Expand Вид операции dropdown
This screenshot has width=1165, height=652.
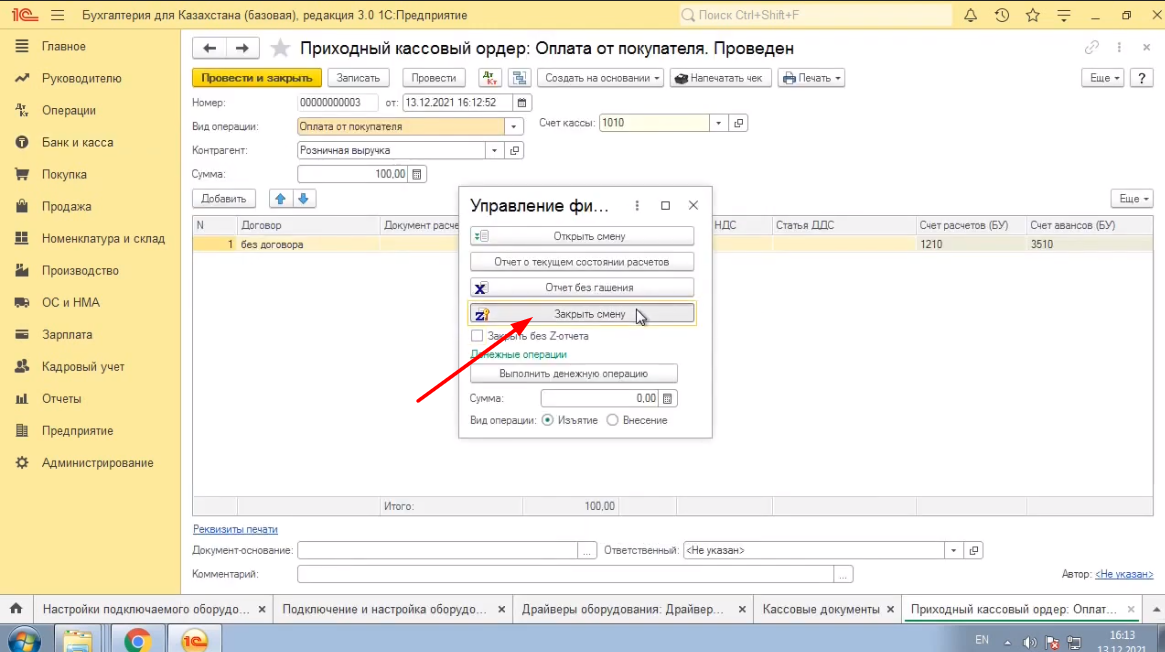(514, 127)
